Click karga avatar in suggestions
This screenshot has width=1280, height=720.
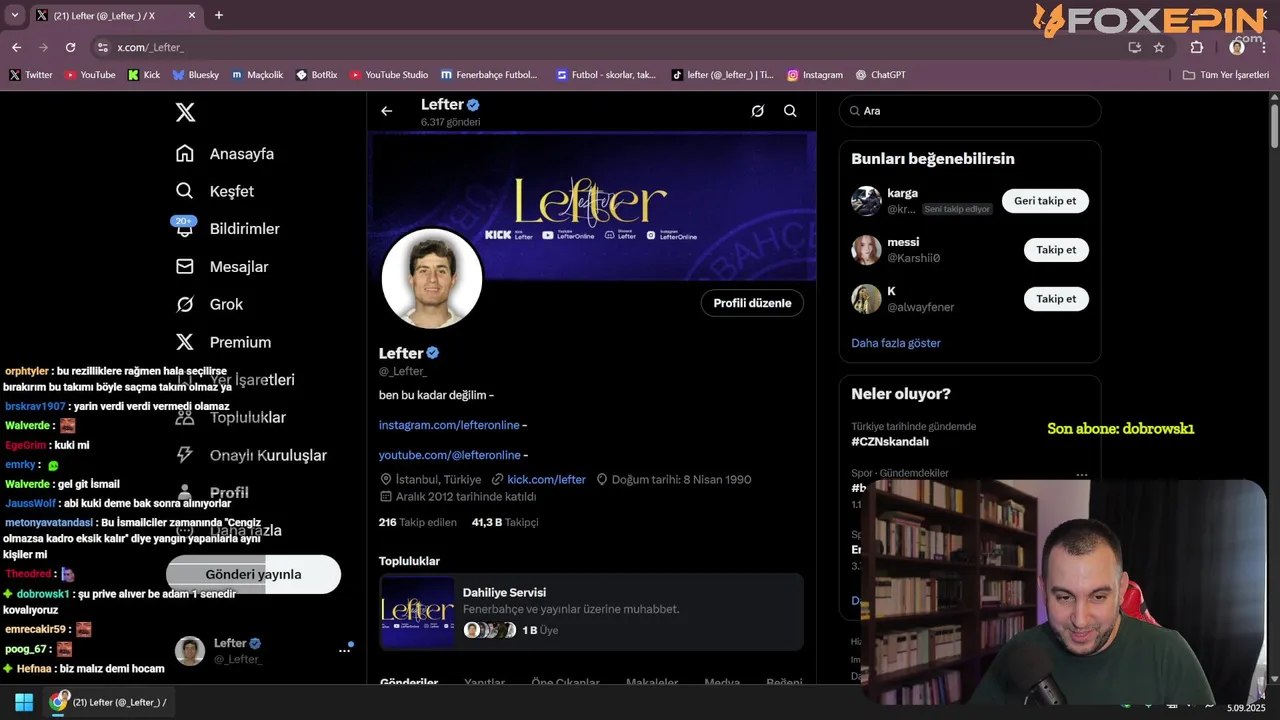(x=866, y=201)
